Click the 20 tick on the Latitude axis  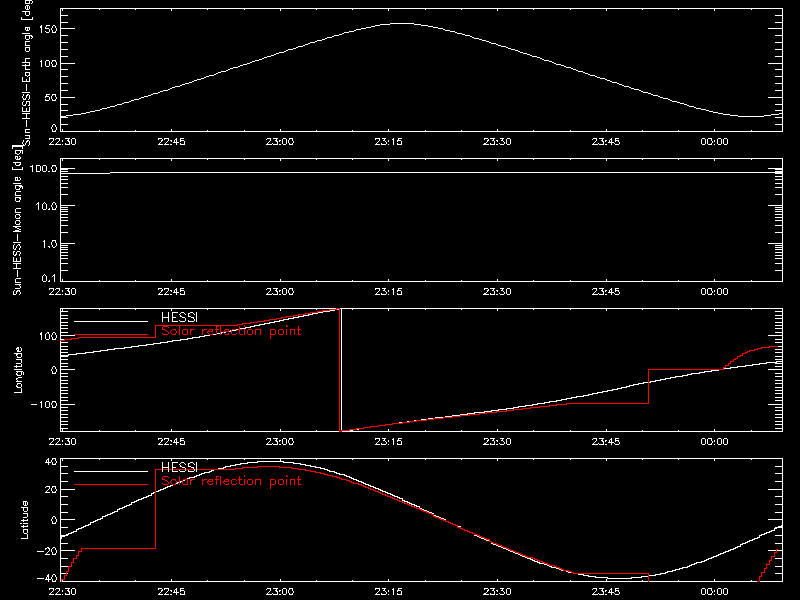pos(51,490)
